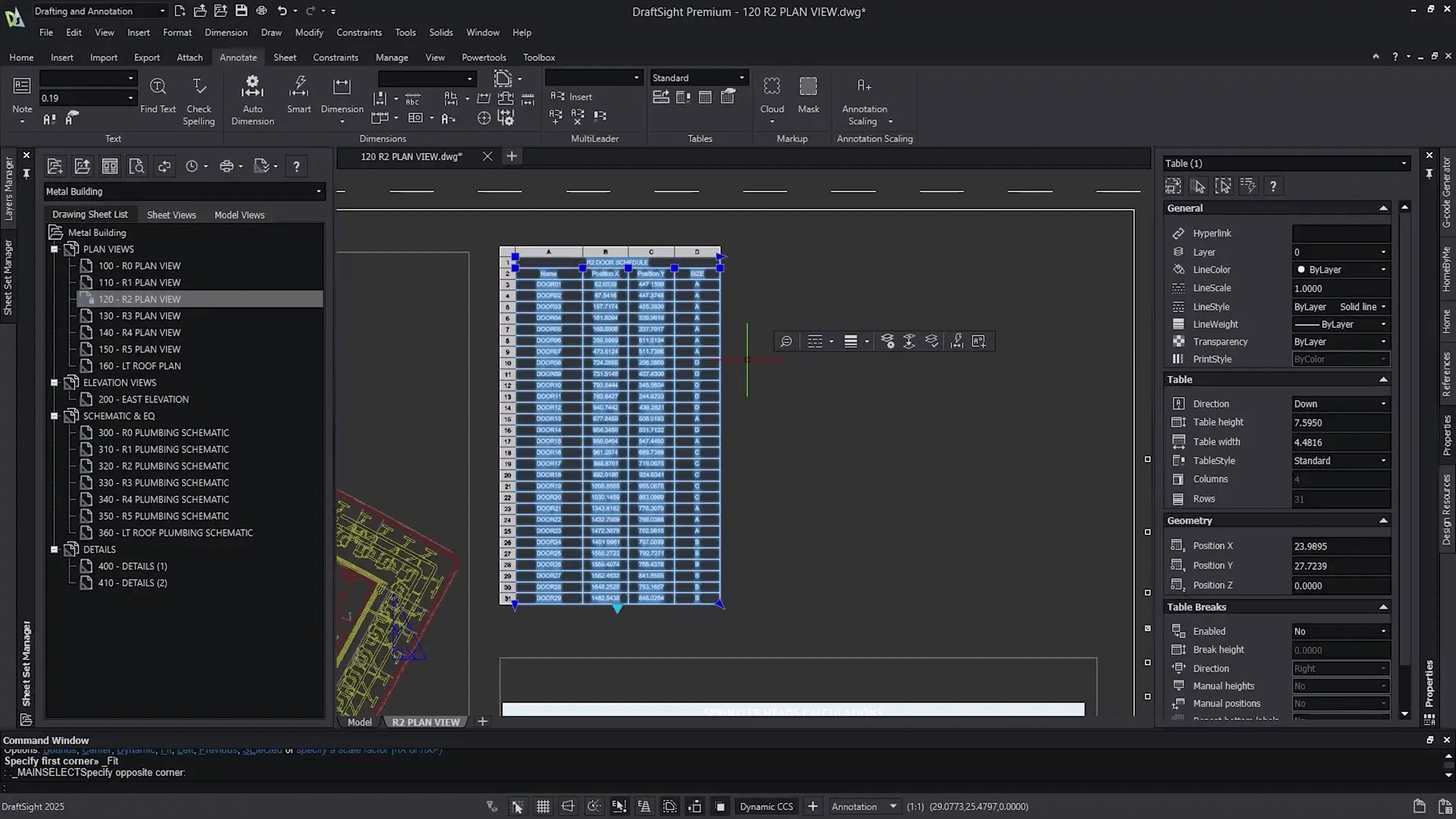Toggle the Snap mode in status bar
This screenshot has height=819, width=1456.
click(517, 807)
